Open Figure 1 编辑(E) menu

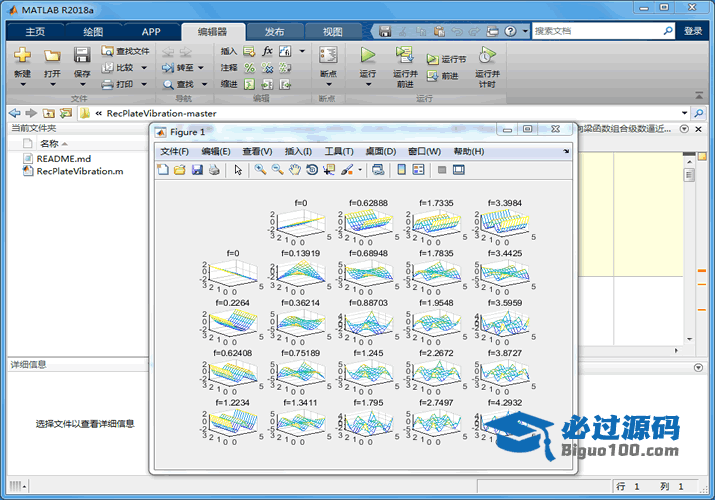coord(216,151)
